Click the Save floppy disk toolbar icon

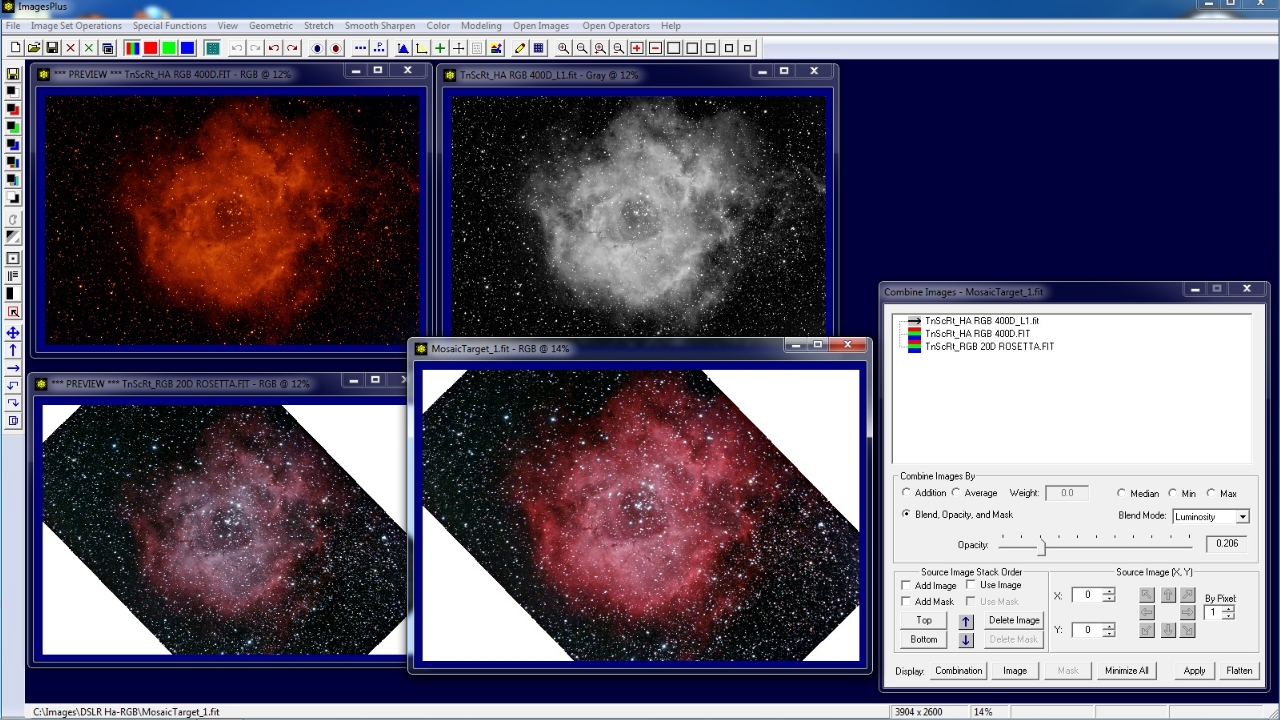tap(52, 48)
